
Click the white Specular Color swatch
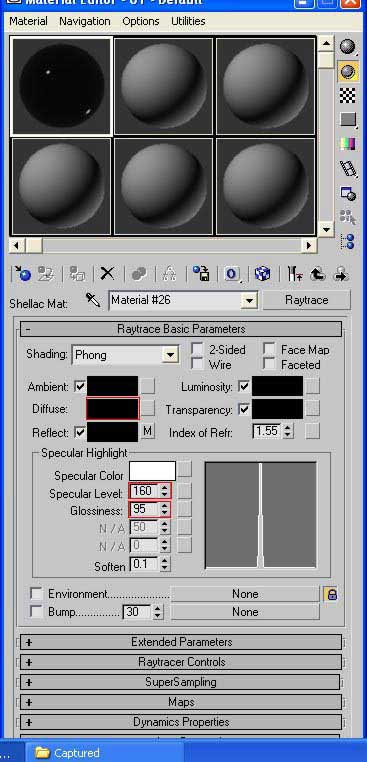(152, 471)
